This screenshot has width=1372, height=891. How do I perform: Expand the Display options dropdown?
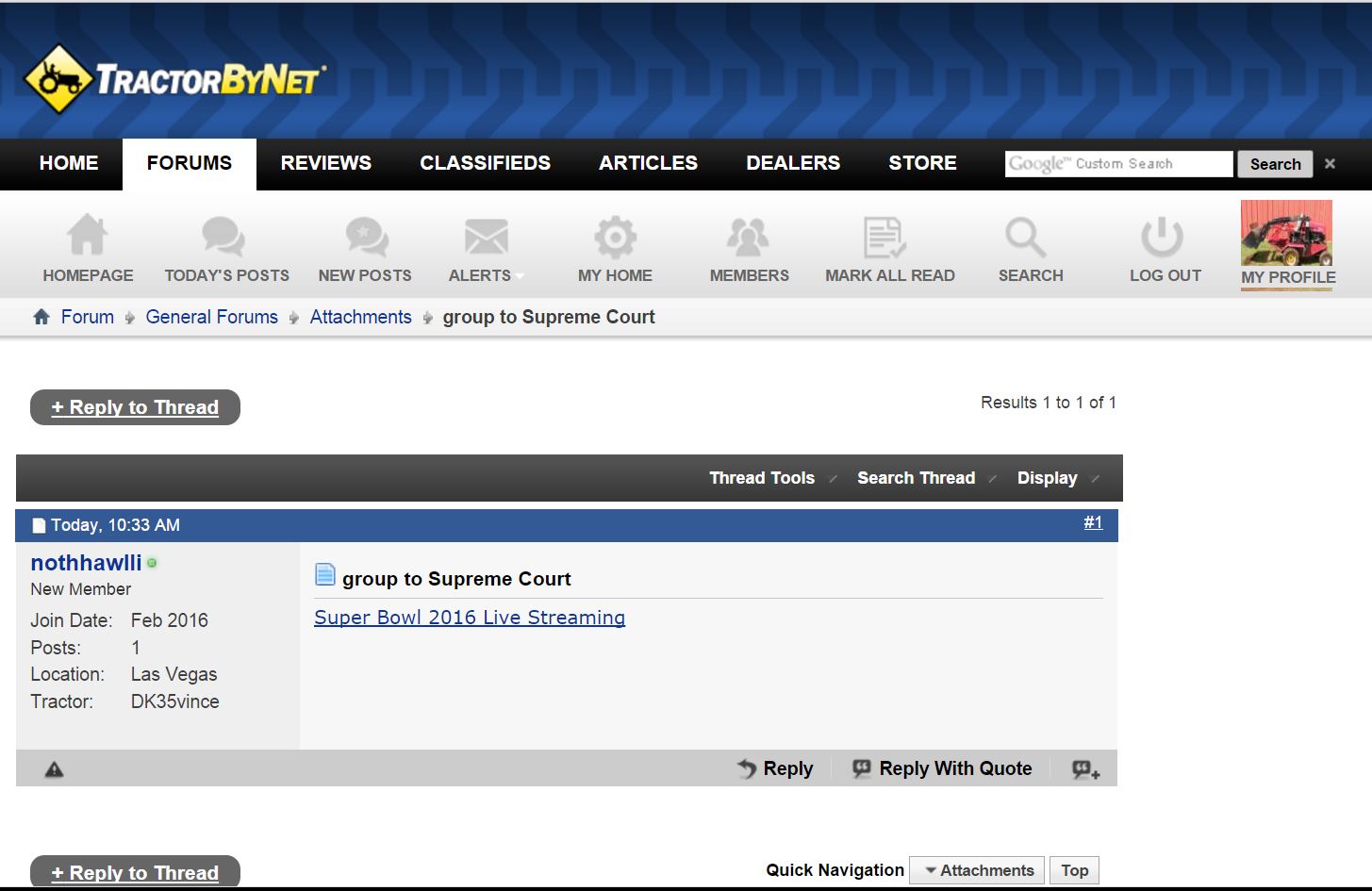tap(1057, 478)
